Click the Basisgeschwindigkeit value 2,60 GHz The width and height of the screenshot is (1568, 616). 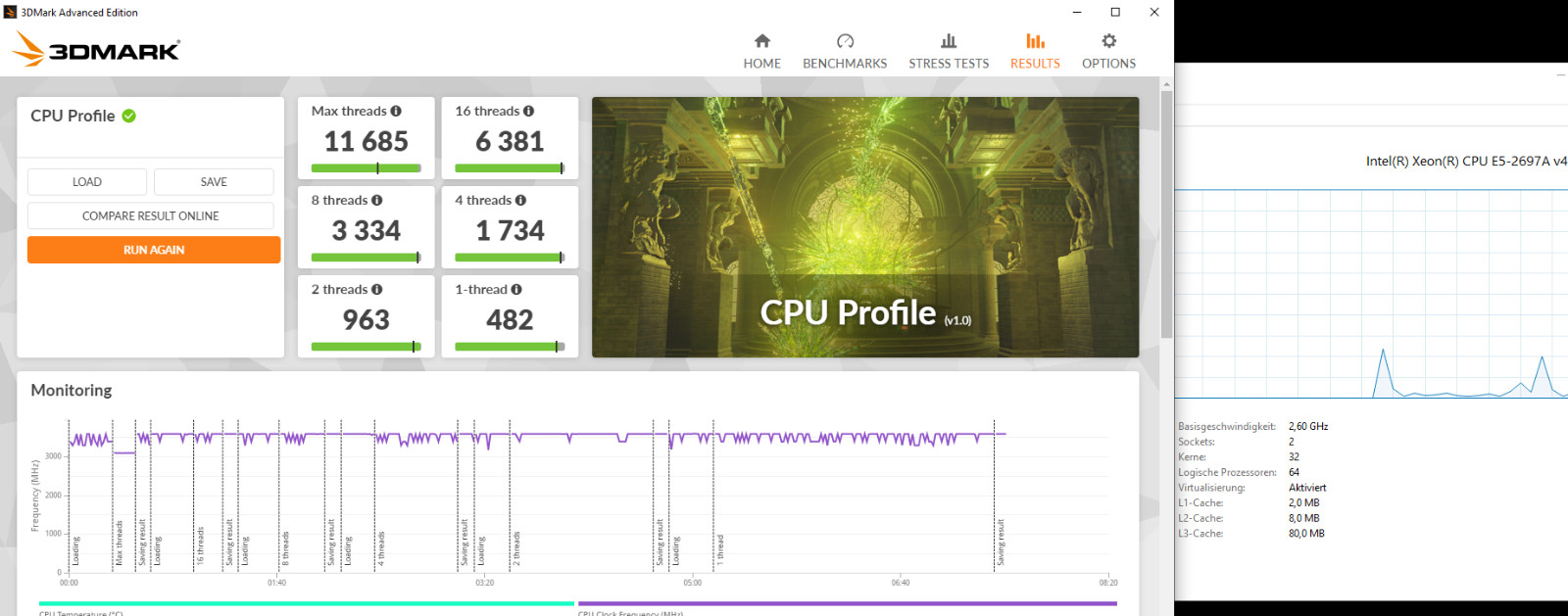point(1308,427)
